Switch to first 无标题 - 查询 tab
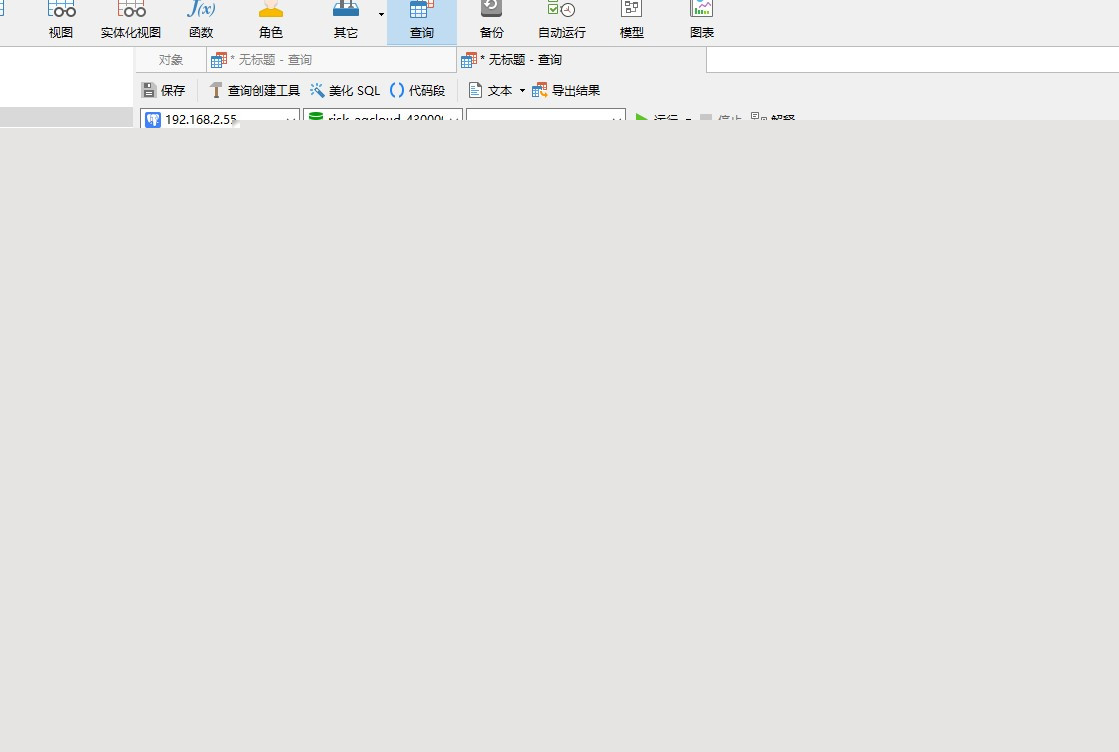The height and width of the screenshot is (752, 1119). tap(262, 60)
